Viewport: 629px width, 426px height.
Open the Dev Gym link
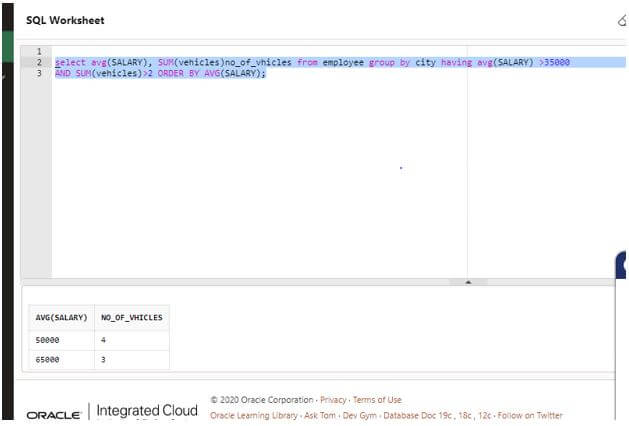click(x=359, y=415)
